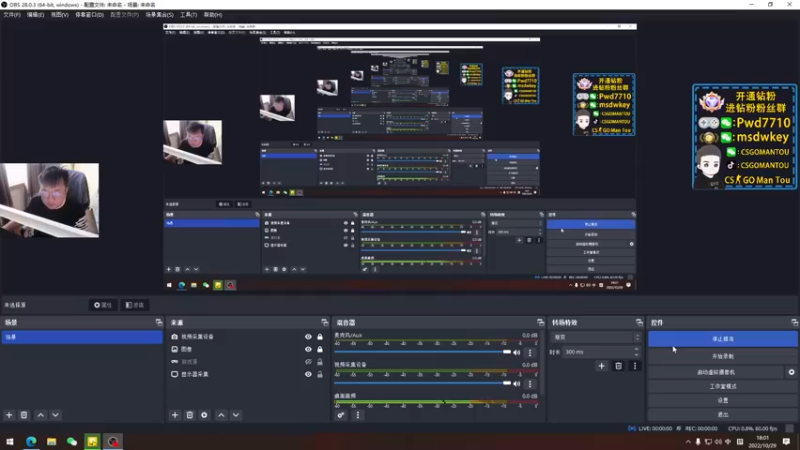Open source Properties (属性) button

pos(103,305)
